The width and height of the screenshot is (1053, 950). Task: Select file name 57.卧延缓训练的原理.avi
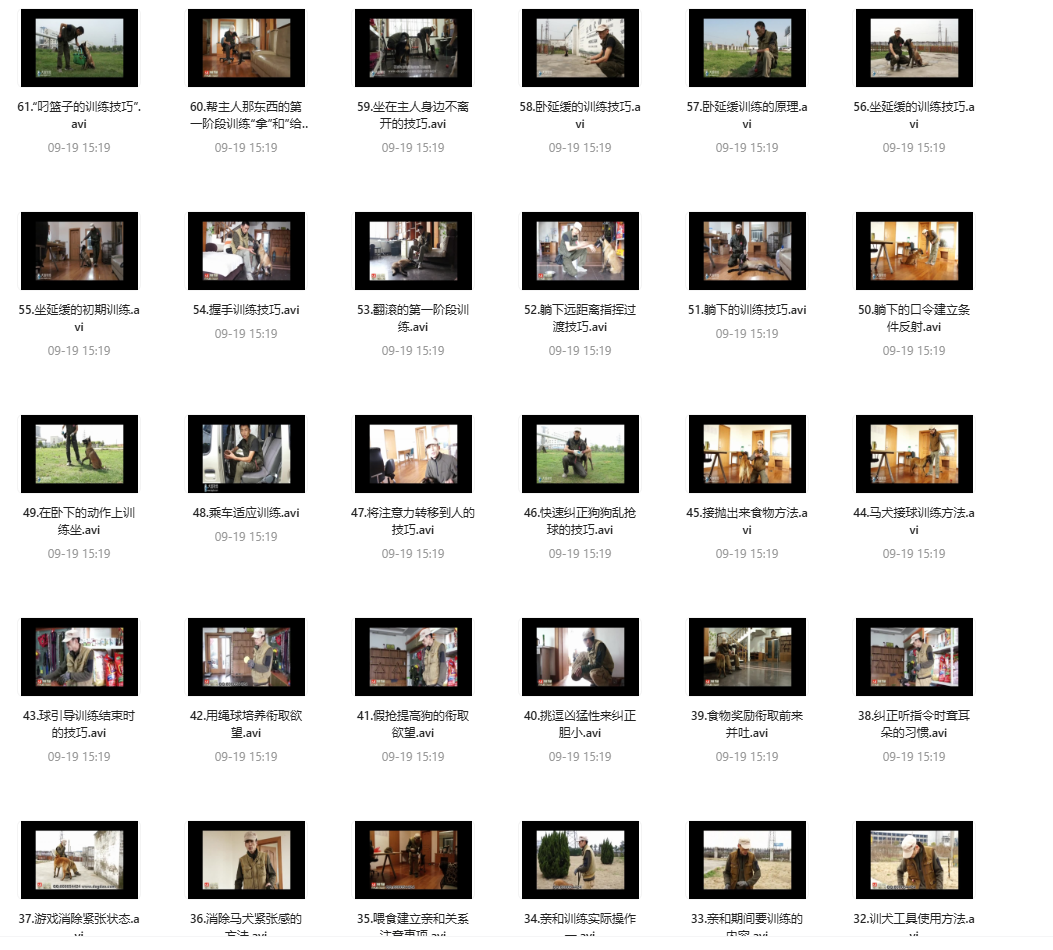tap(747, 115)
